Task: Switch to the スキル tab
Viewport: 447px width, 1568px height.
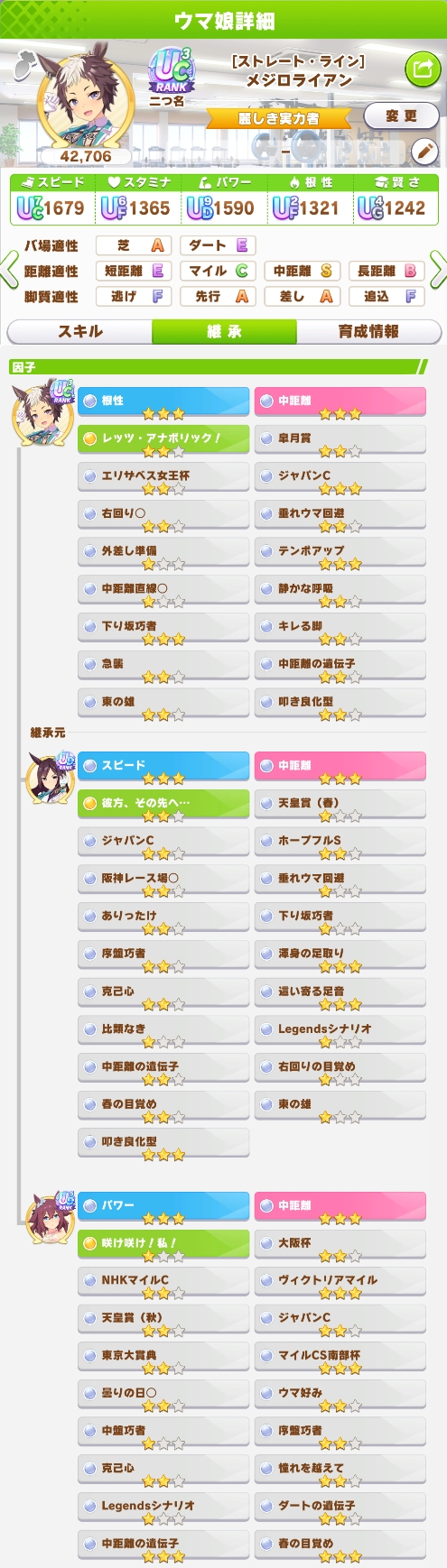Action: tap(79, 331)
